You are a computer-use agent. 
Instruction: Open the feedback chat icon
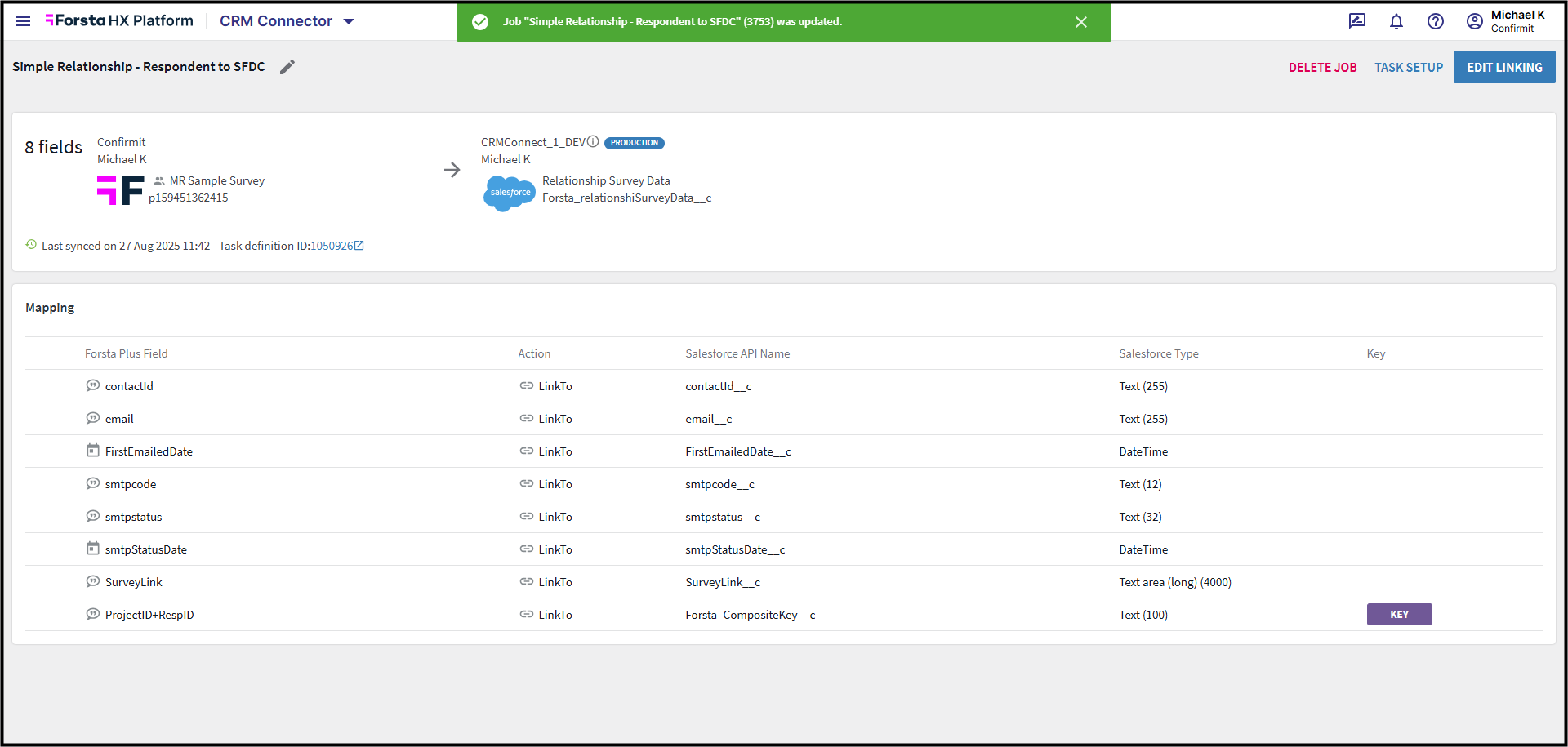1357,21
